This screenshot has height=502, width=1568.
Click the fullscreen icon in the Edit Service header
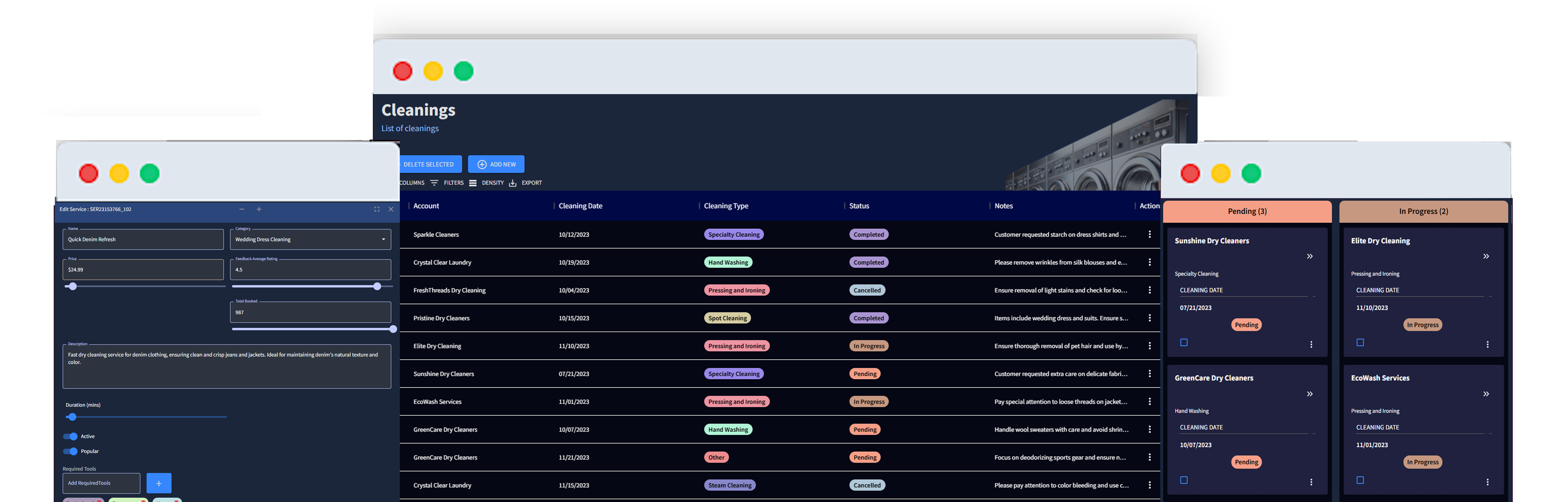(377, 209)
